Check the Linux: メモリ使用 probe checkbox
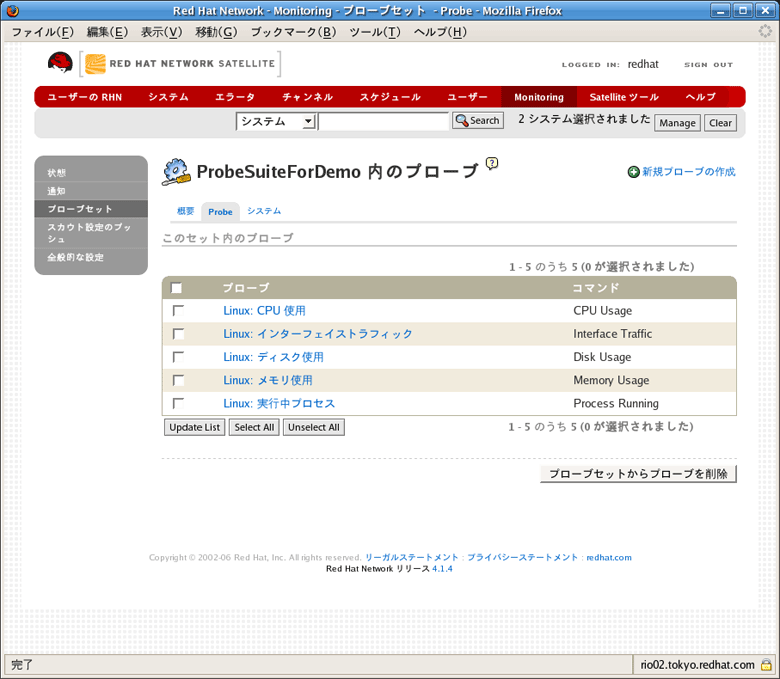The image size is (780, 679). [178, 381]
